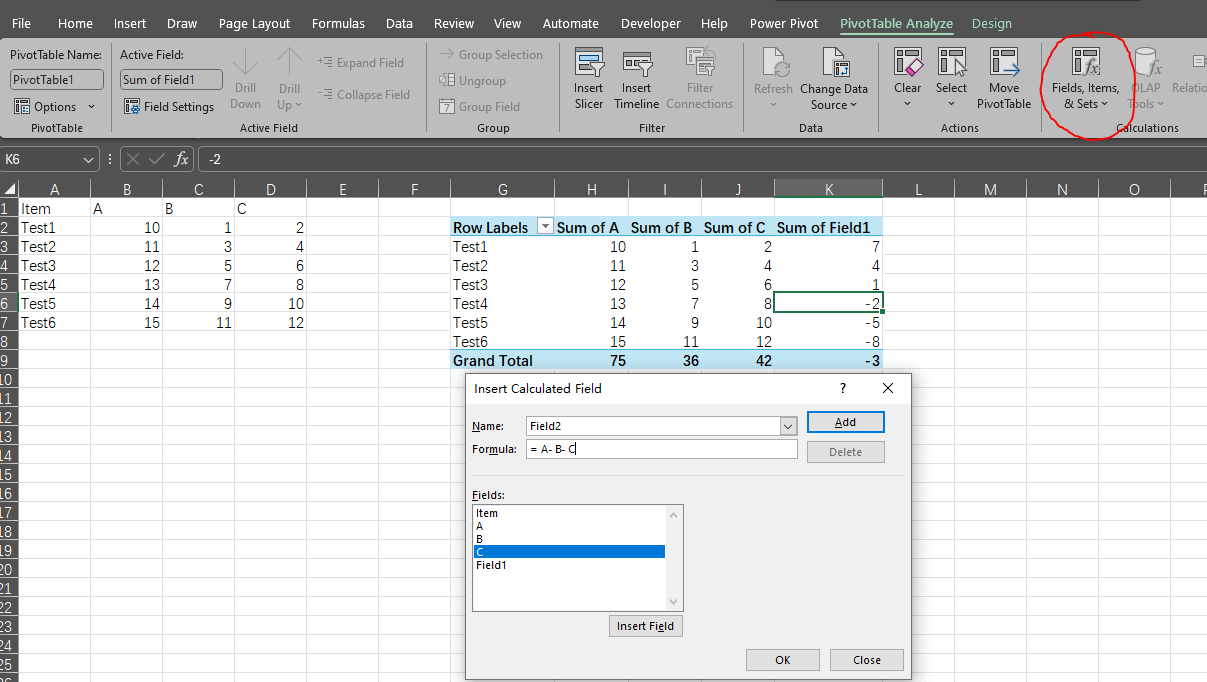The height and width of the screenshot is (682, 1207).
Task: Open PivotTable Options dropdown
Action: point(55,106)
